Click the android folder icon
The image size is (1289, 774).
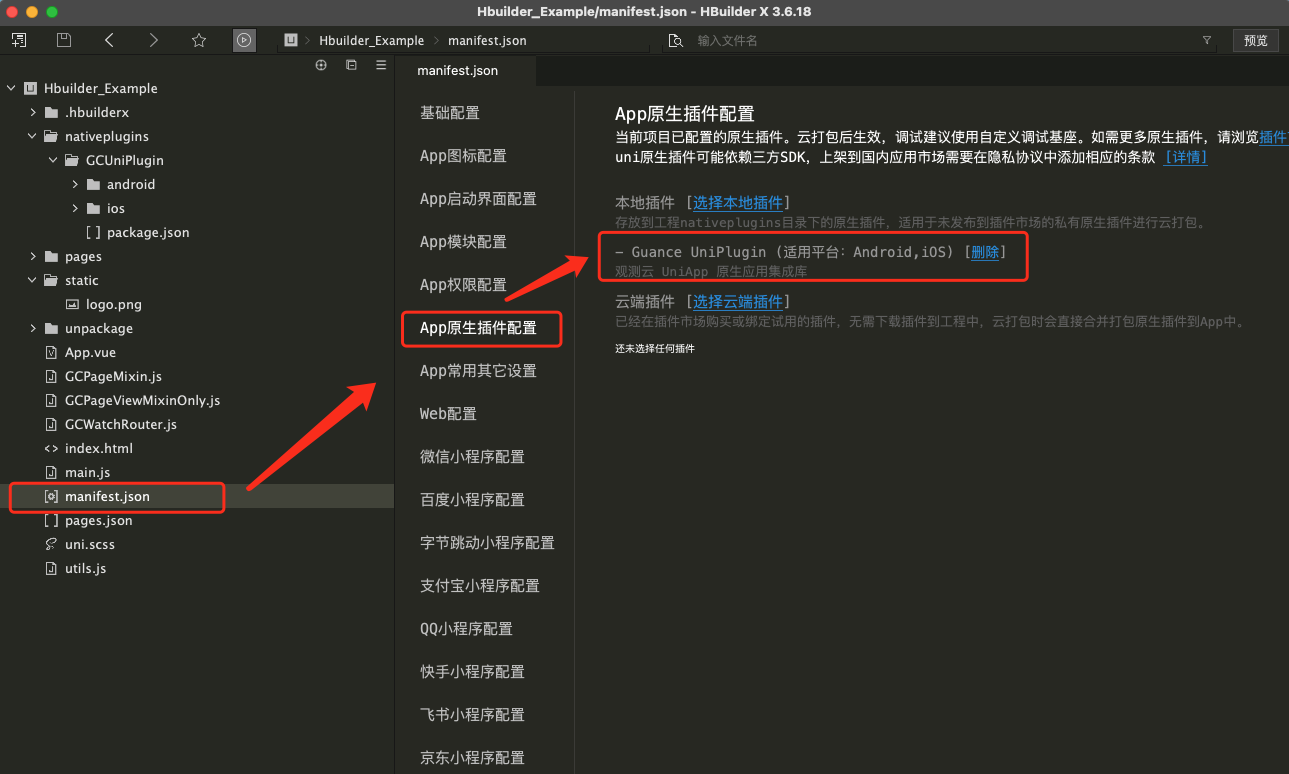pyautogui.click(x=93, y=184)
